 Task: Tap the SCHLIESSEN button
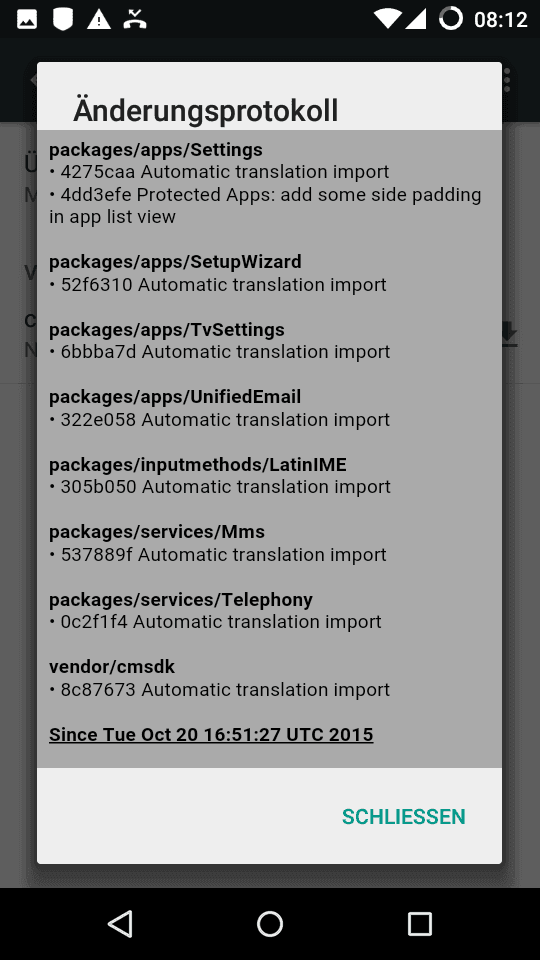(x=403, y=816)
